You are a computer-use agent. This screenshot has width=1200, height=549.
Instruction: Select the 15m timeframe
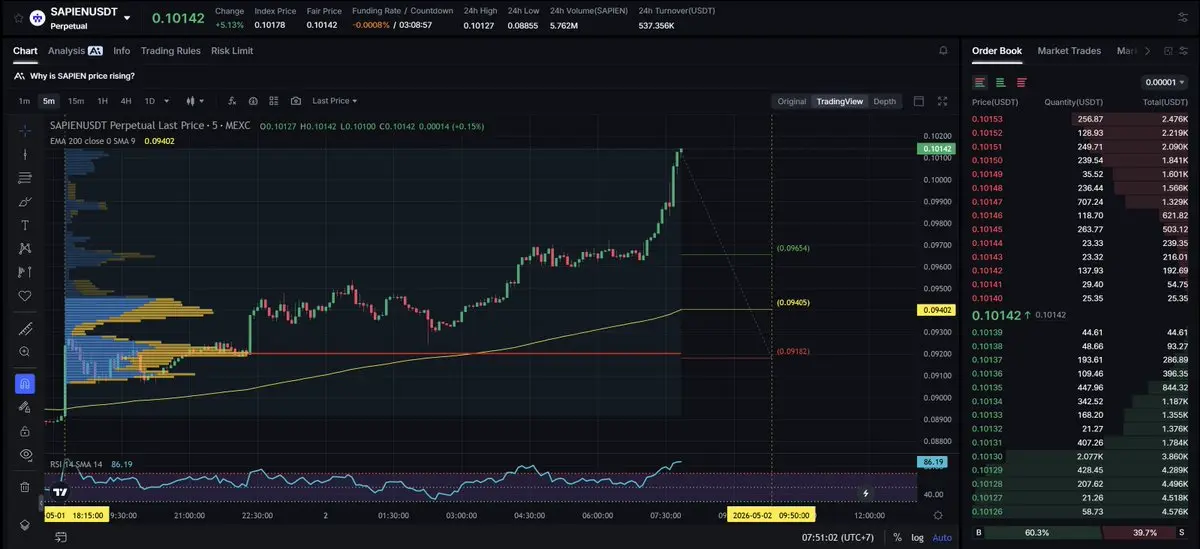[76, 101]
